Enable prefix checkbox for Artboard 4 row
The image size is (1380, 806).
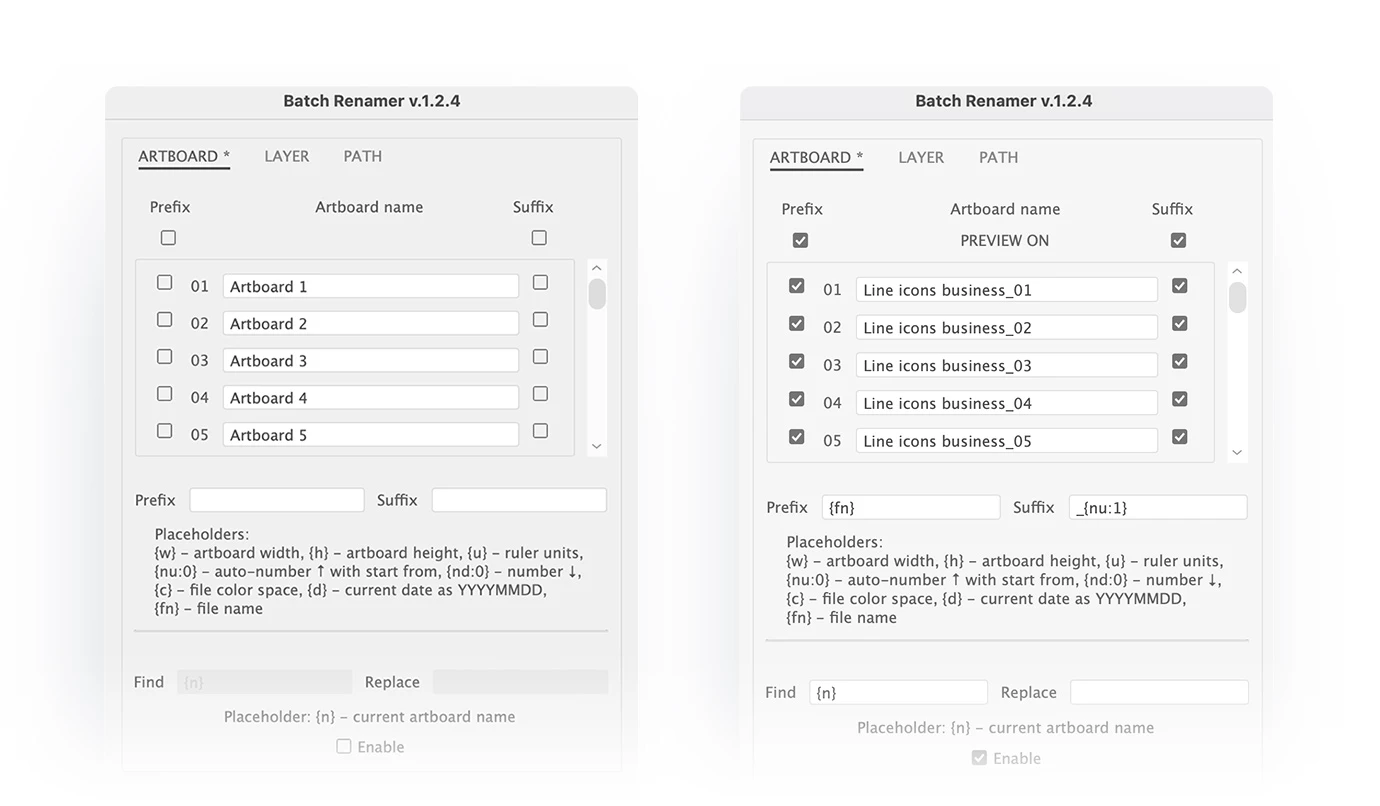[164, 394]
